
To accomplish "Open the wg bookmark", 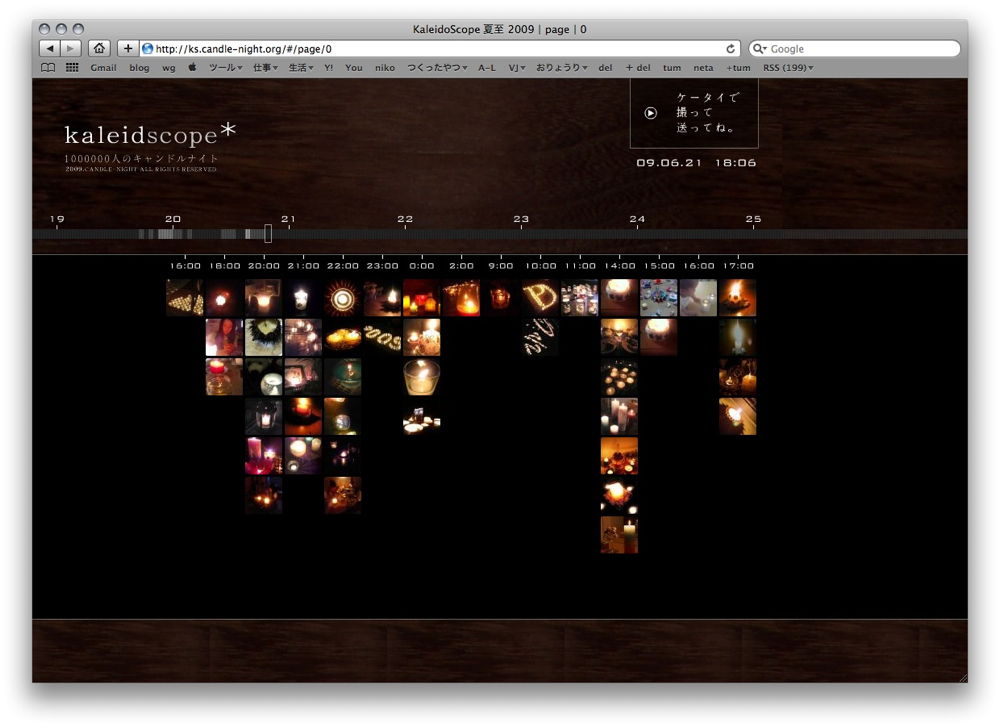I will click(168, 68).
